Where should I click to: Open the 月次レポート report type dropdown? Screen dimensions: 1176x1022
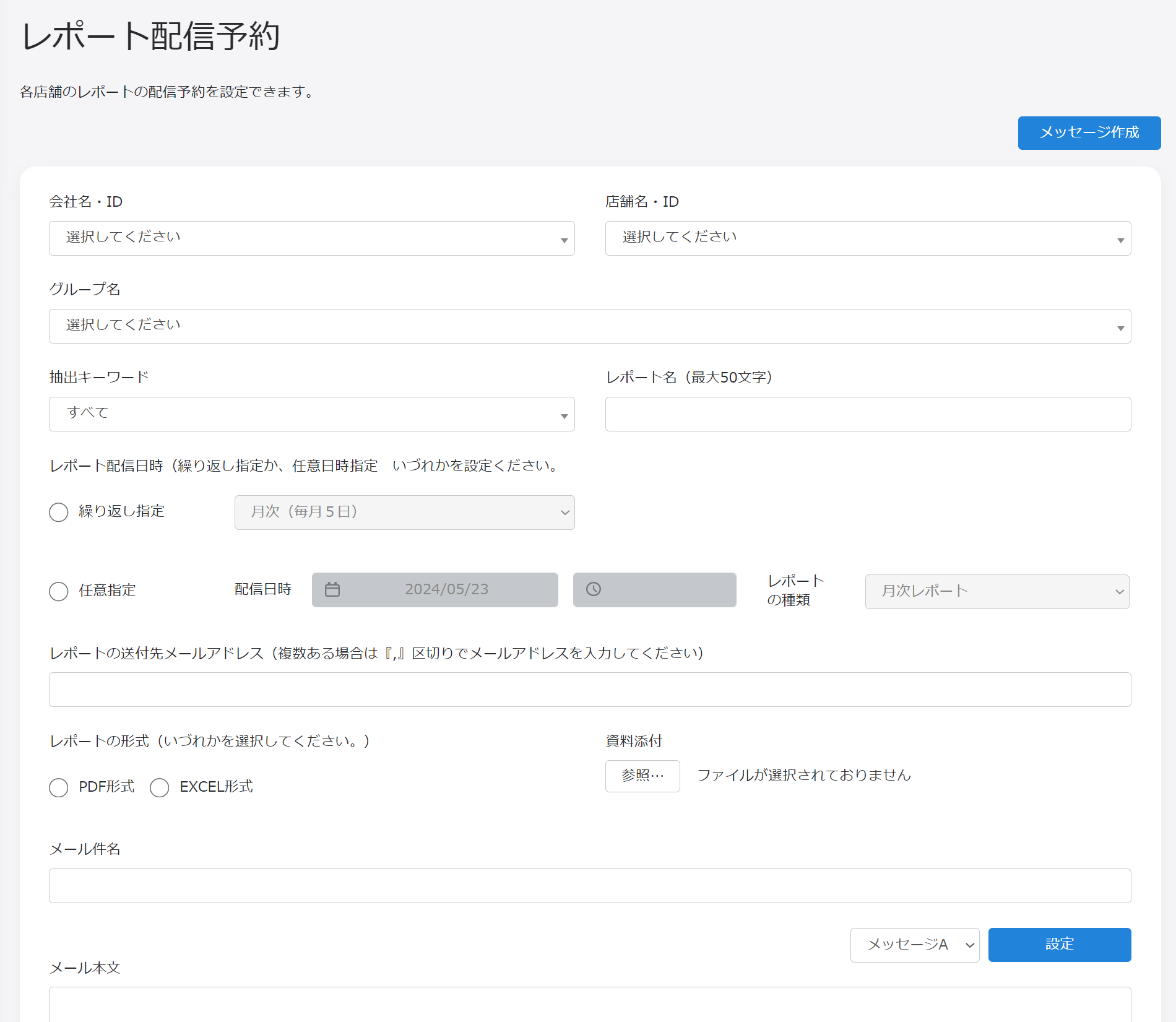(x=997, y=592)
